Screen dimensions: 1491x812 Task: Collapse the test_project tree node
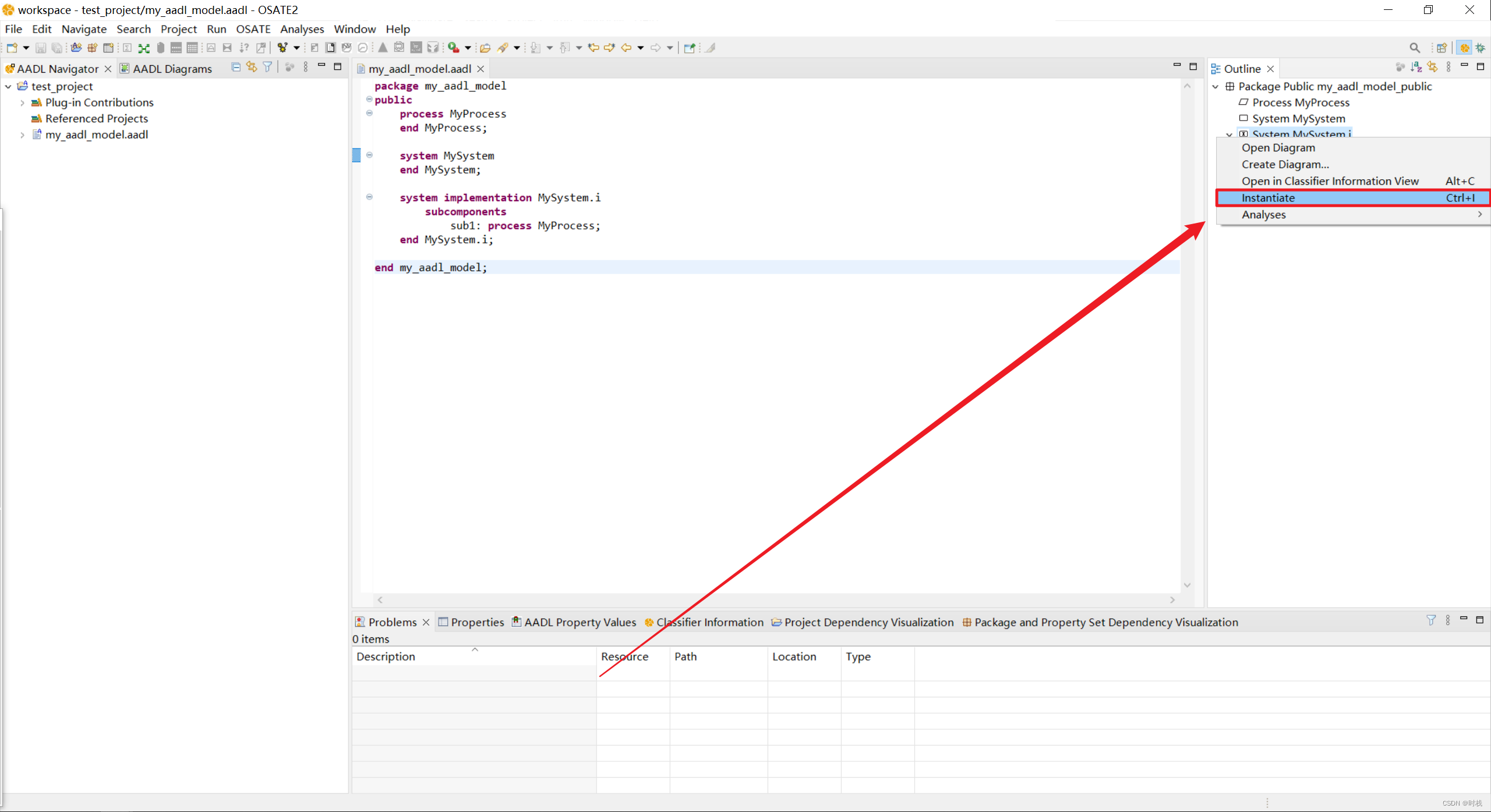point(8,86)
